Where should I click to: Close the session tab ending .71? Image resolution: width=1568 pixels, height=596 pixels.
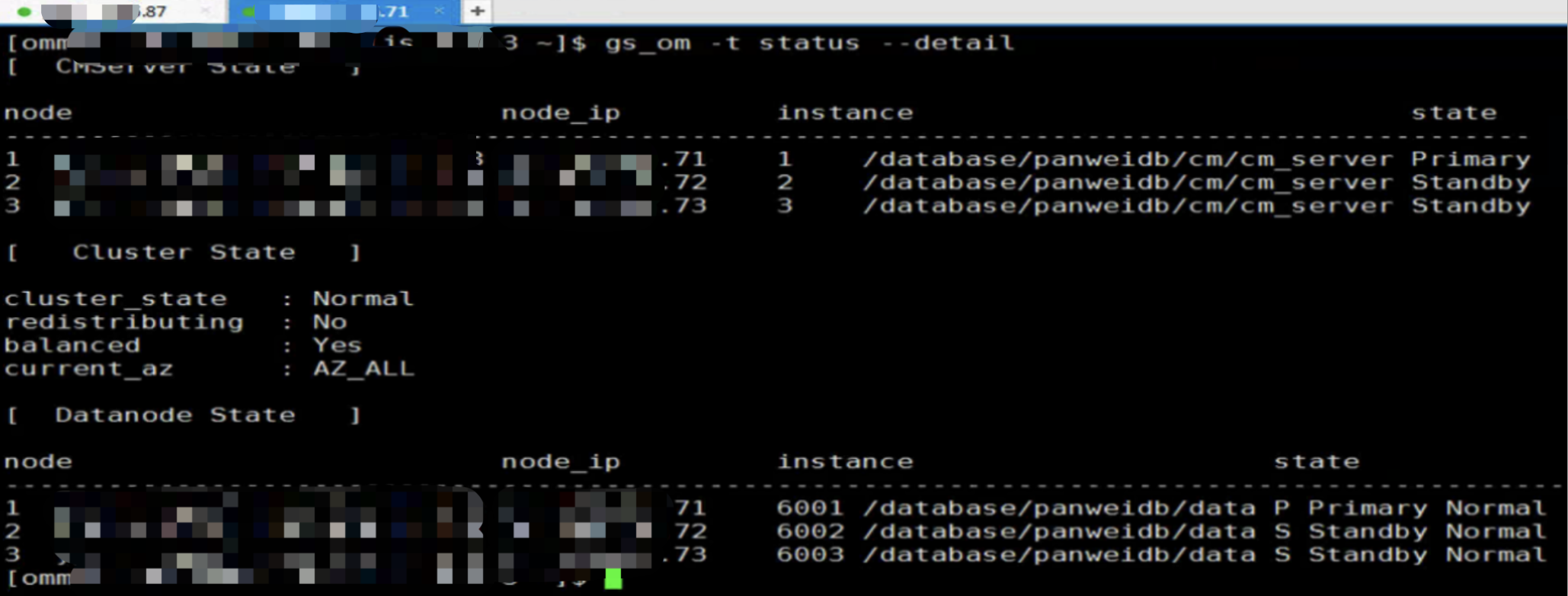(439, 11)
